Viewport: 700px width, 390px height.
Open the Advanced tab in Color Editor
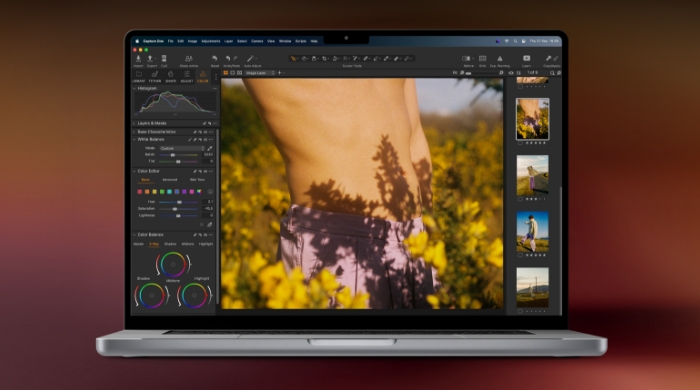pos(170,180)
